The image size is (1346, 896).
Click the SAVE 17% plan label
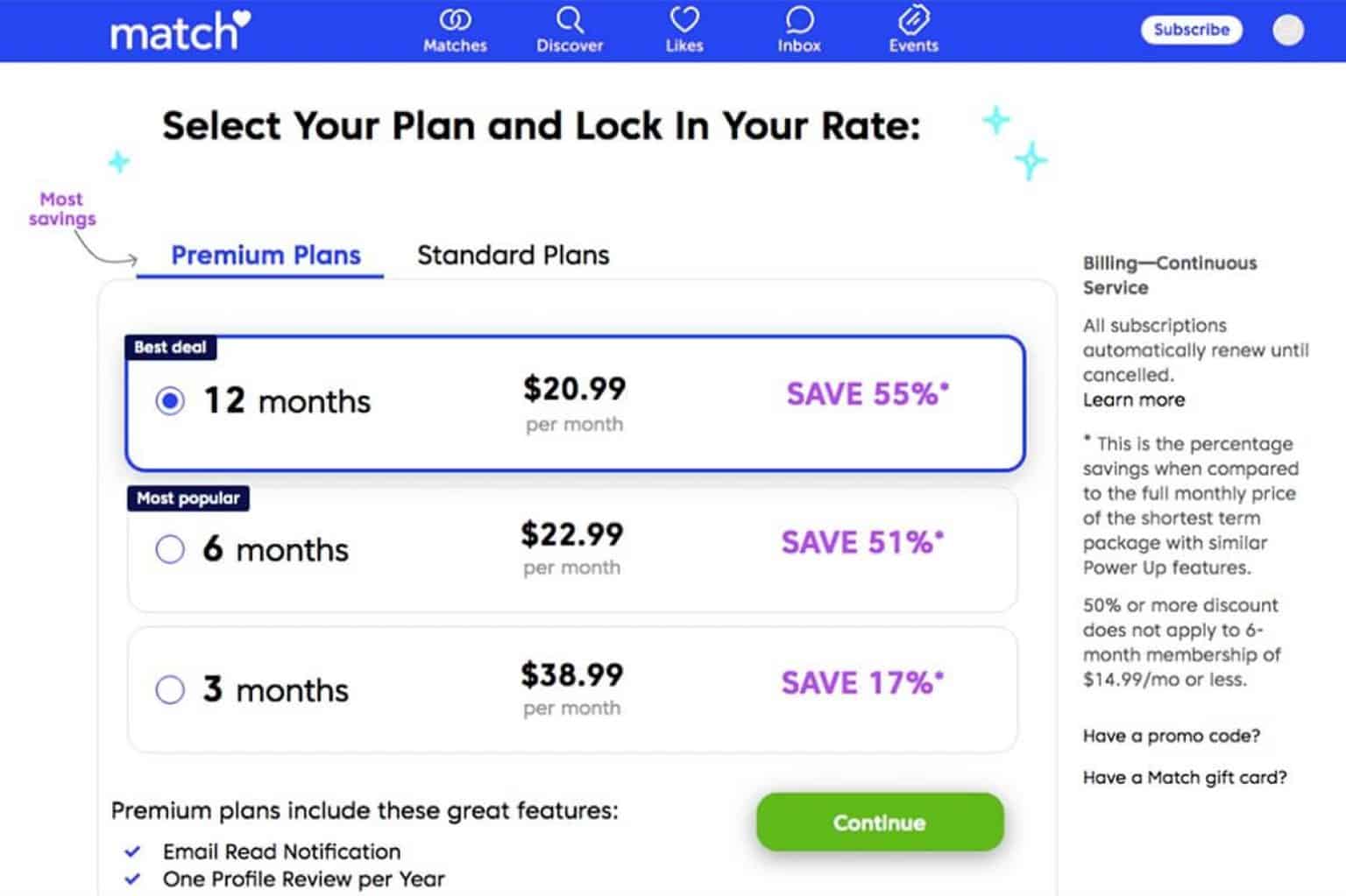pyautogui.click(x=862, y=683)
